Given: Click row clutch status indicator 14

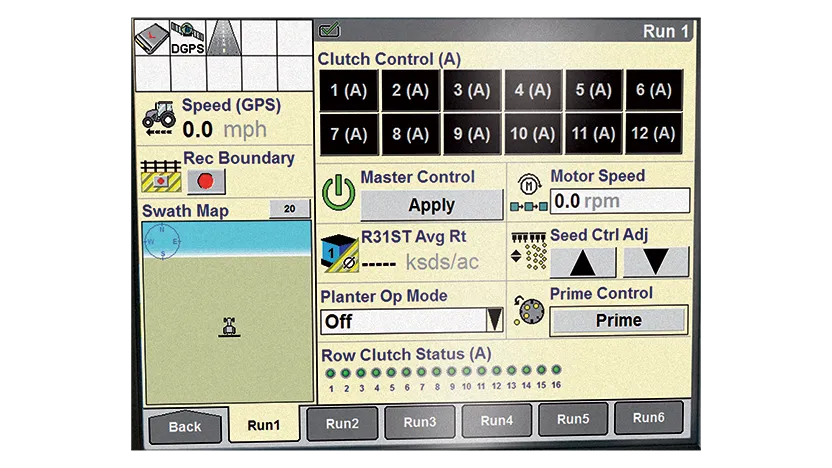Looking at the screenshot, I should tap(526, 370).
